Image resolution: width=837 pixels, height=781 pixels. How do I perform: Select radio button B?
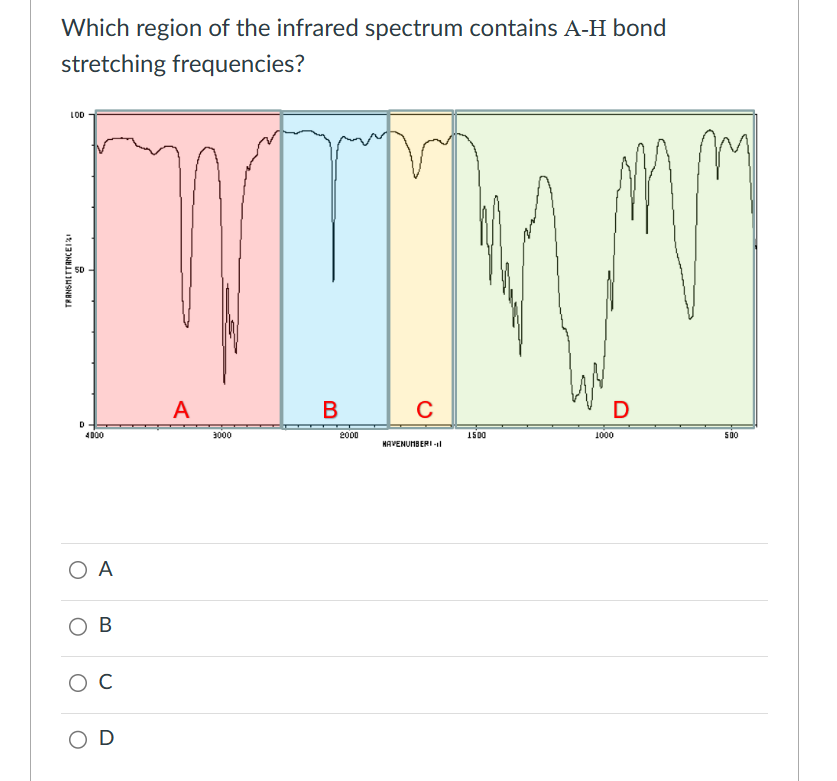(x=76, y=626)
